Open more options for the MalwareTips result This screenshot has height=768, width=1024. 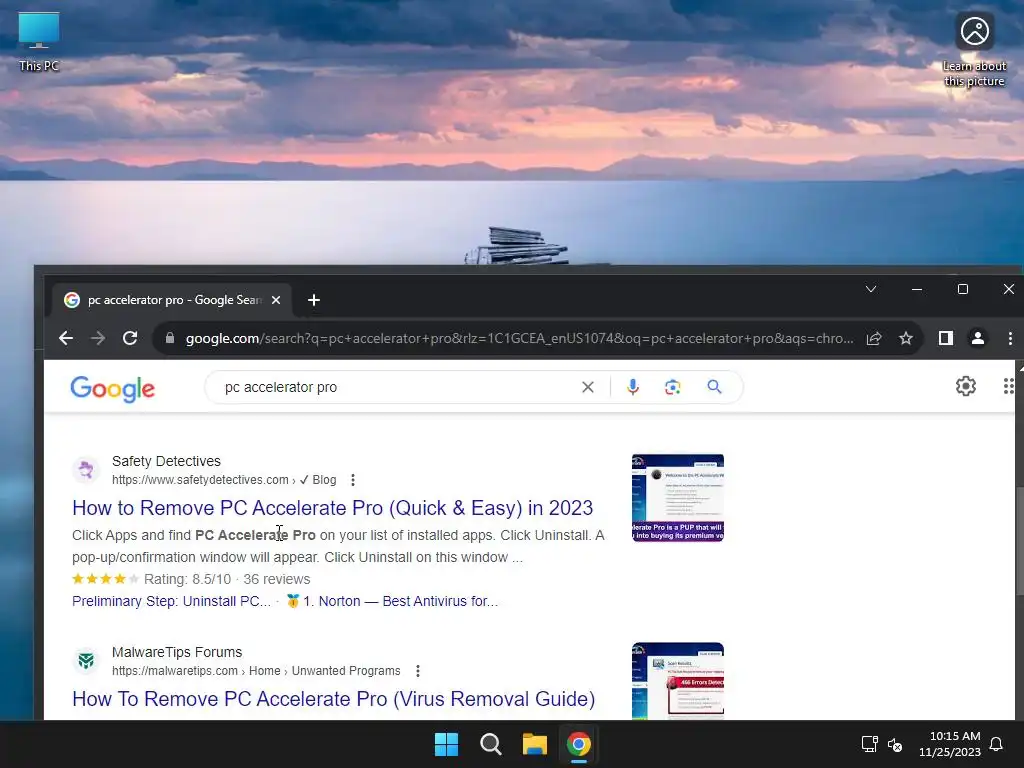tap(418, 671)
